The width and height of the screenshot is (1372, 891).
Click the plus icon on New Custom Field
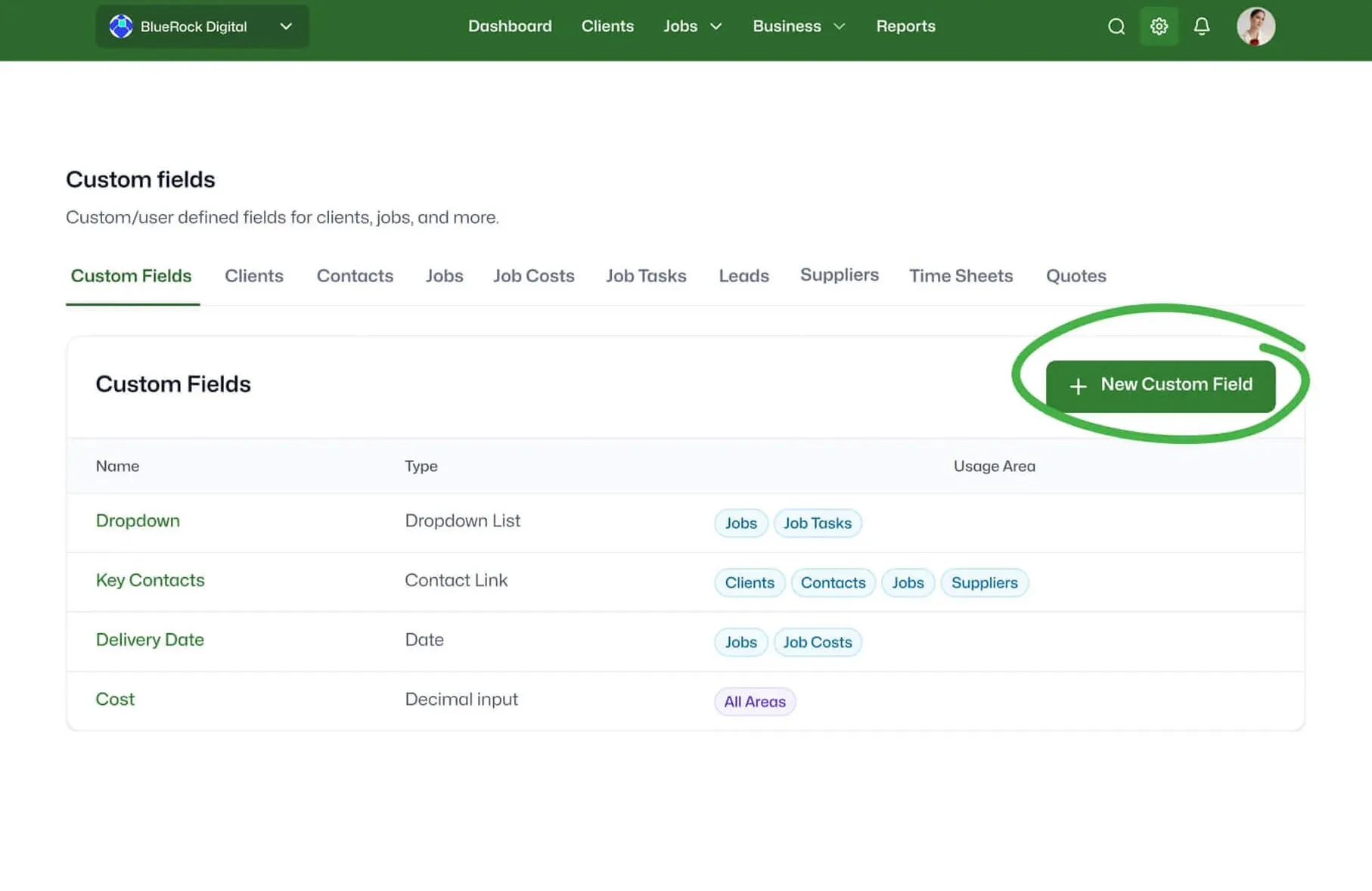(1078, 386)
